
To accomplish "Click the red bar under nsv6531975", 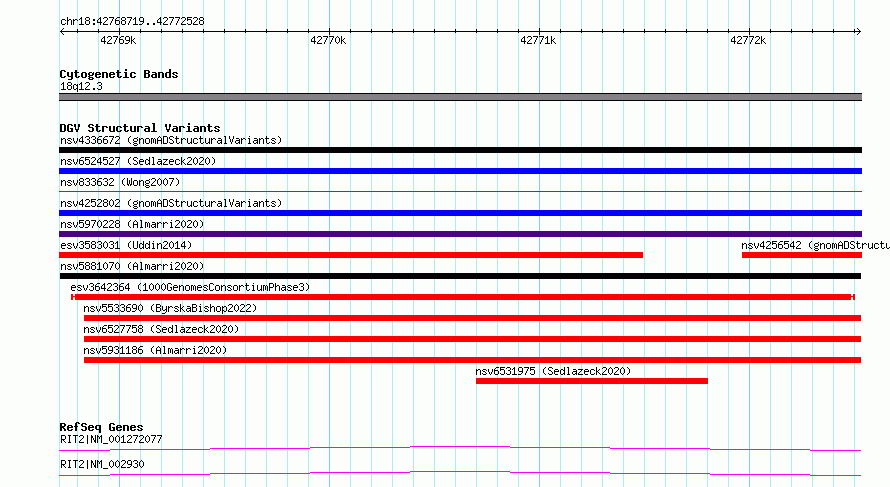I will (x=591, y=381).
